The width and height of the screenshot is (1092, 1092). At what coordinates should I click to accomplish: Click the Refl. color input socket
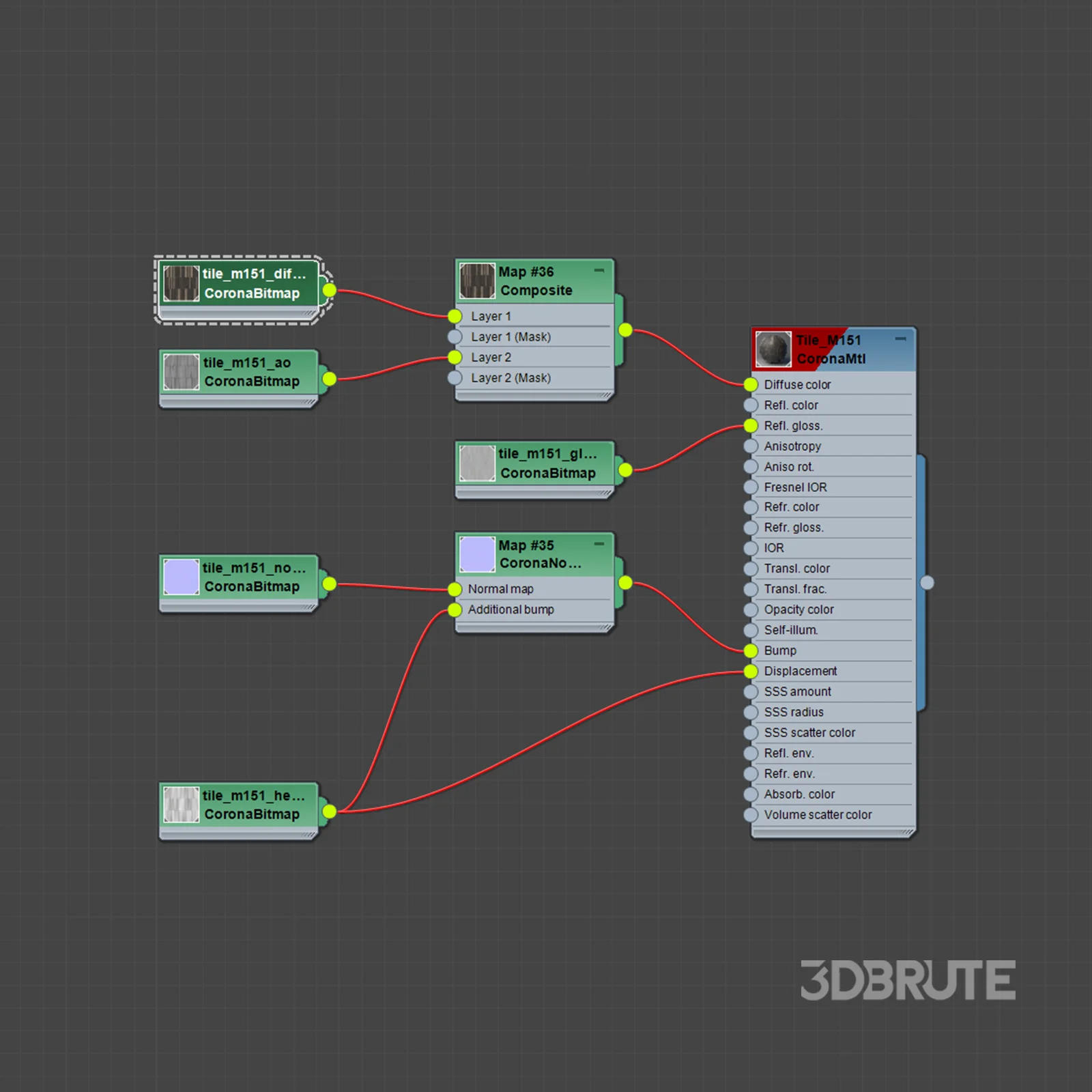click(x=751, y=405)
